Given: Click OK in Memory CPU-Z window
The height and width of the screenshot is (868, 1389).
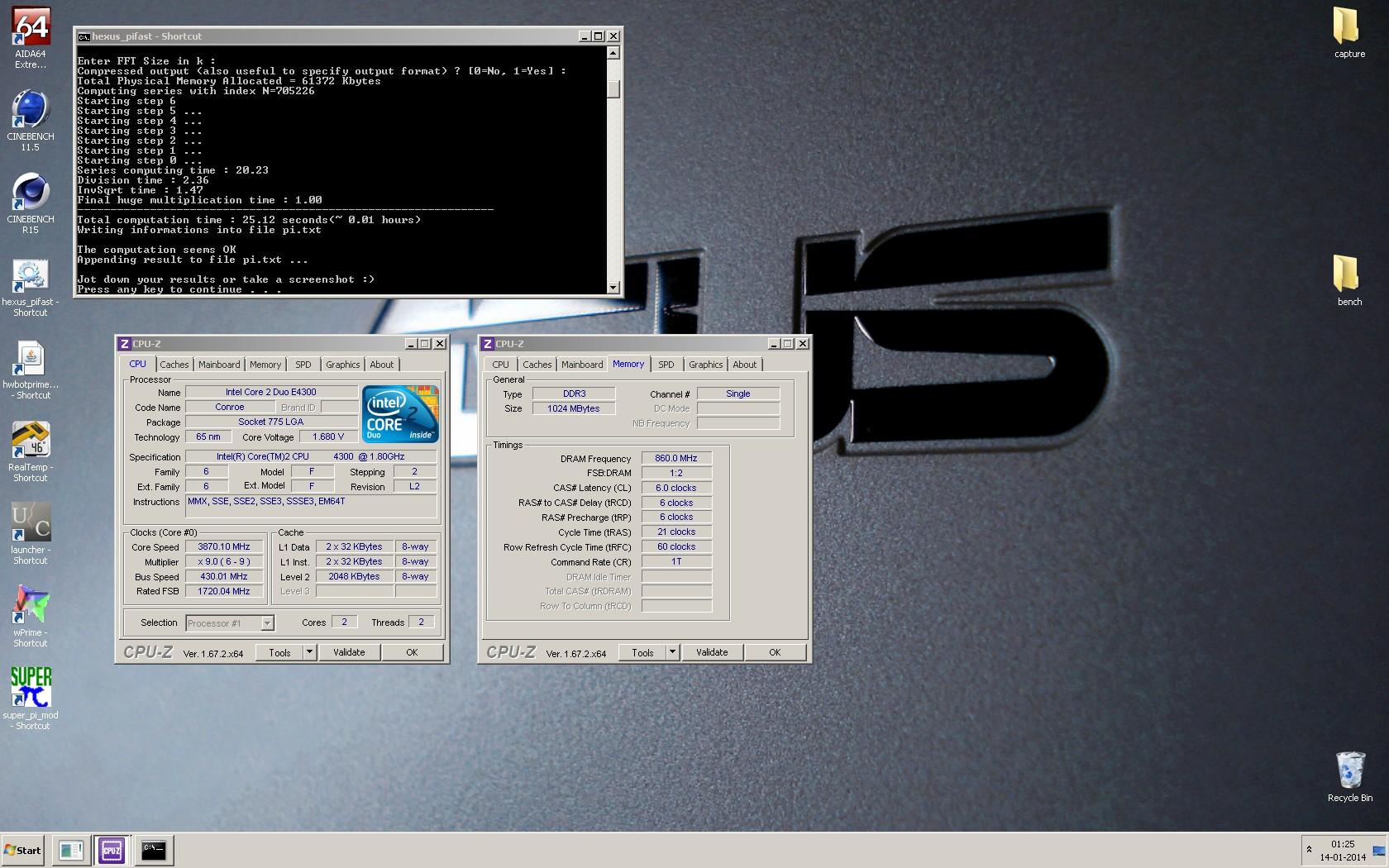Looking at the screenshot, I should 775,652.
